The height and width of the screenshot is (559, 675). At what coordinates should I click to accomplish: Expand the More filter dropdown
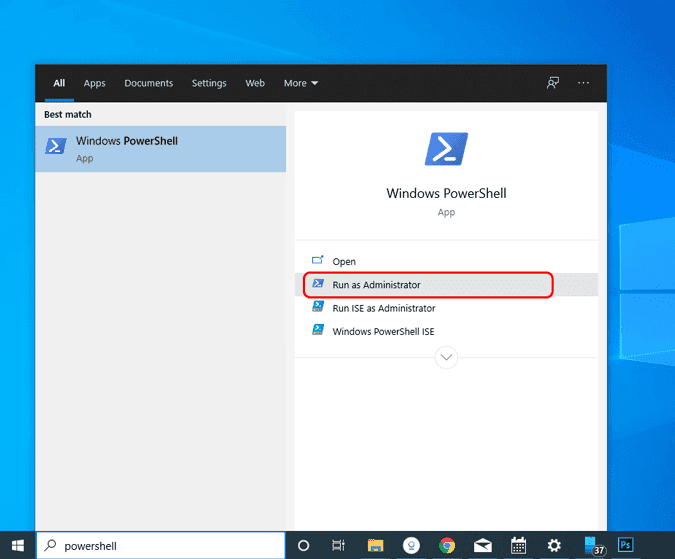tap(300, 83)
